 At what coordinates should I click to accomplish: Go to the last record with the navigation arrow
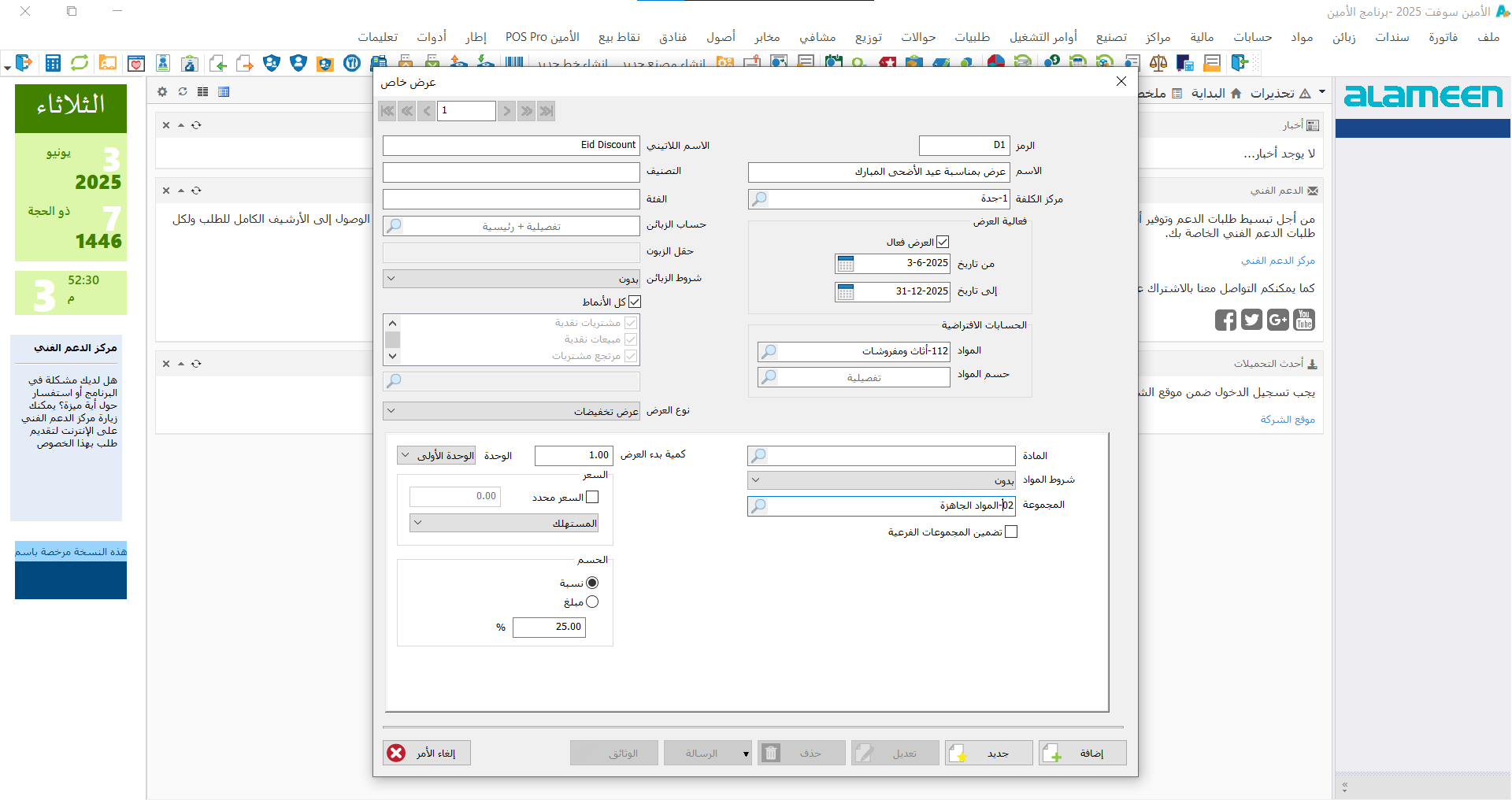547,111
